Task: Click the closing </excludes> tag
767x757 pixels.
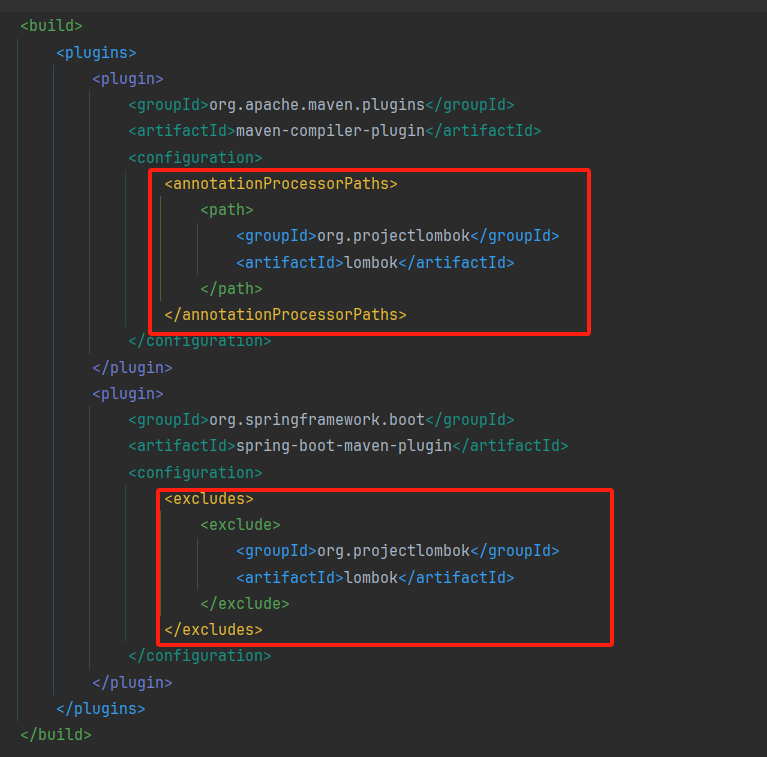Action: tap(213, 630)
